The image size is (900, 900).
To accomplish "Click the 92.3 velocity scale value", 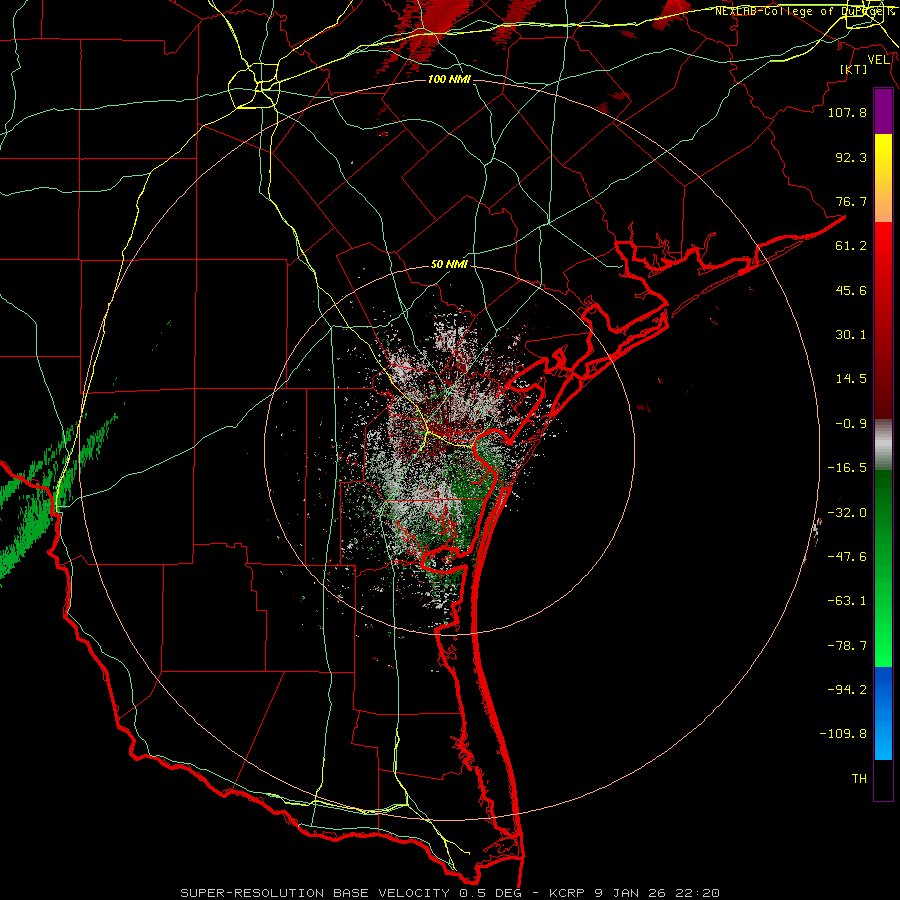I will click(851, 157).
